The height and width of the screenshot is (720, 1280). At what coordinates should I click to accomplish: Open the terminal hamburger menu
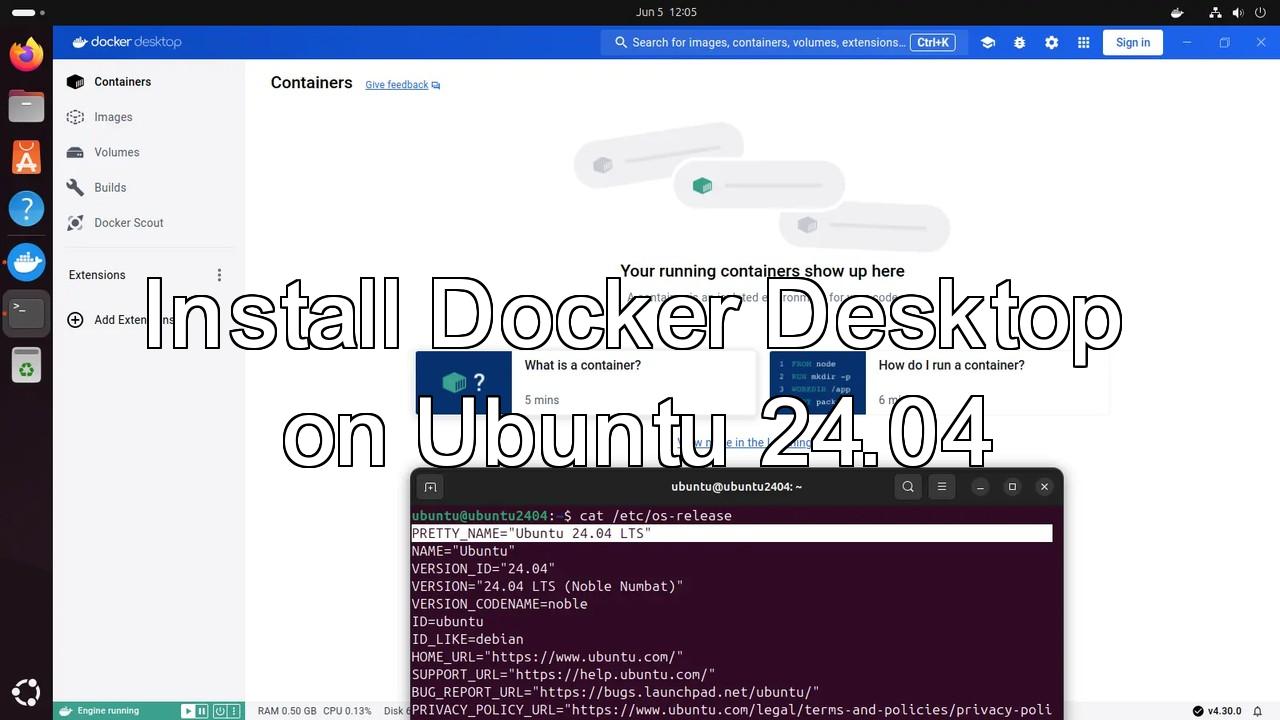coord(941,487)
